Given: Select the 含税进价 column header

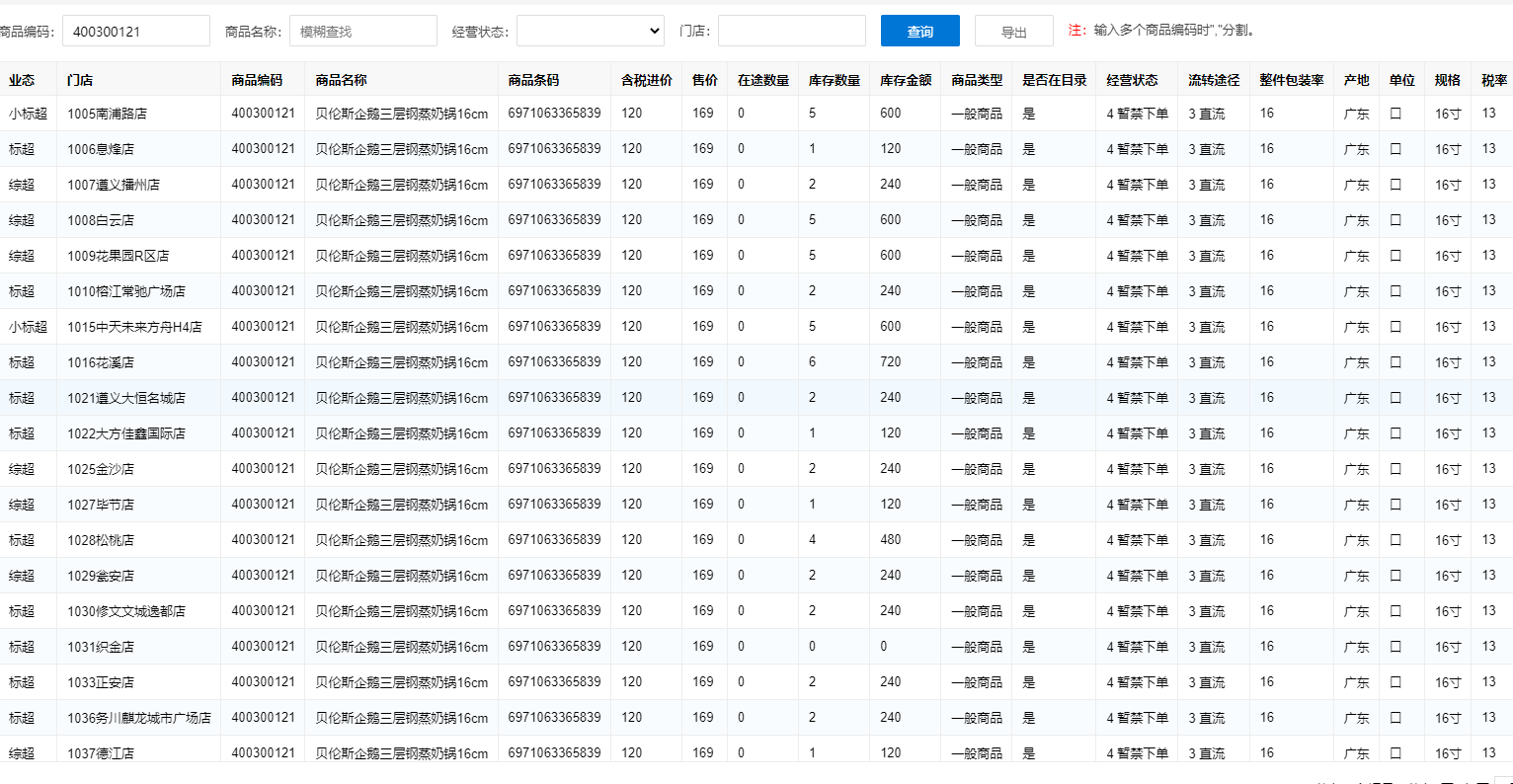Looking at the screenshot, I should click(646, 80).
